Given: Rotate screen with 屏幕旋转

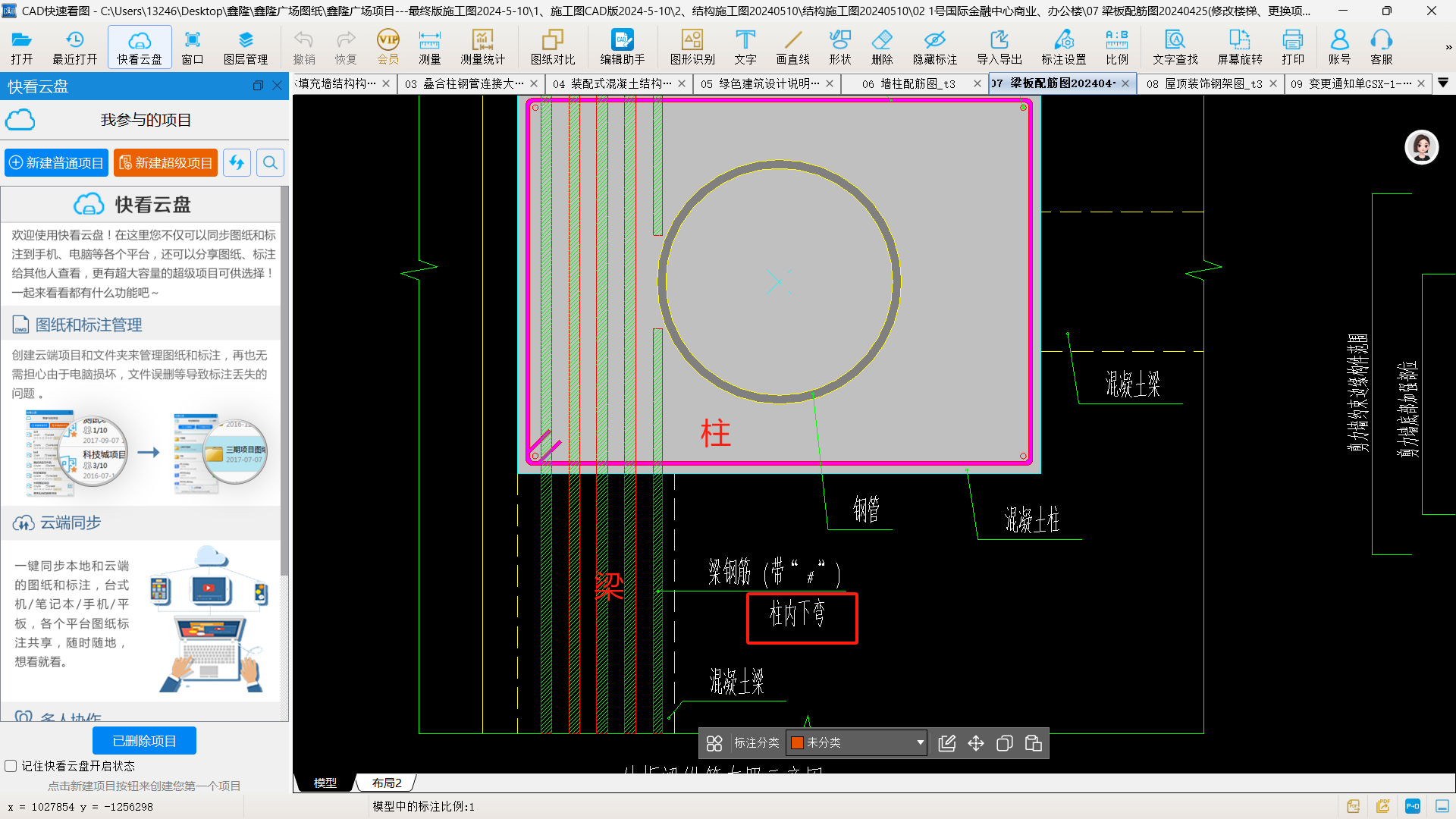Looking at the screenshot, I should coord(1240,47).
